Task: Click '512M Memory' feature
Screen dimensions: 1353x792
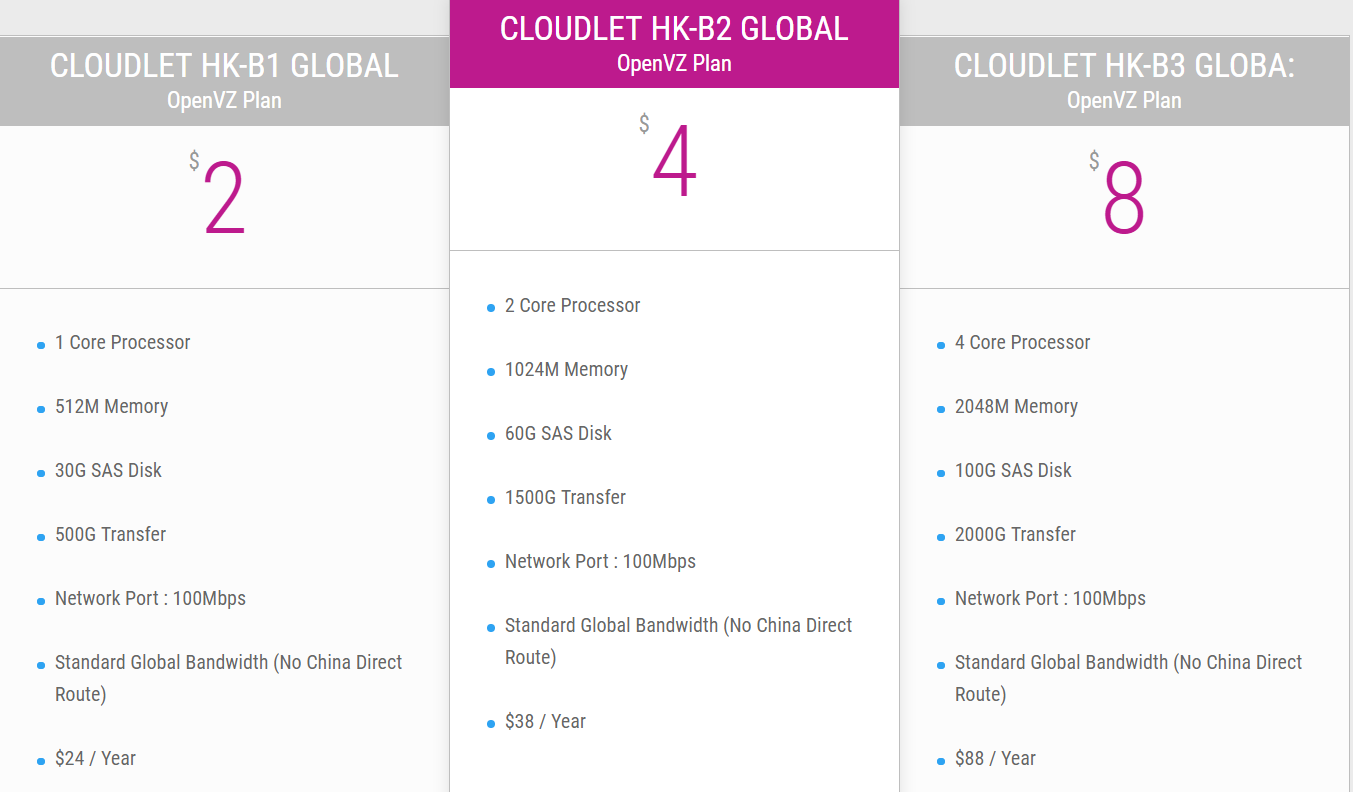Action: 111,406
